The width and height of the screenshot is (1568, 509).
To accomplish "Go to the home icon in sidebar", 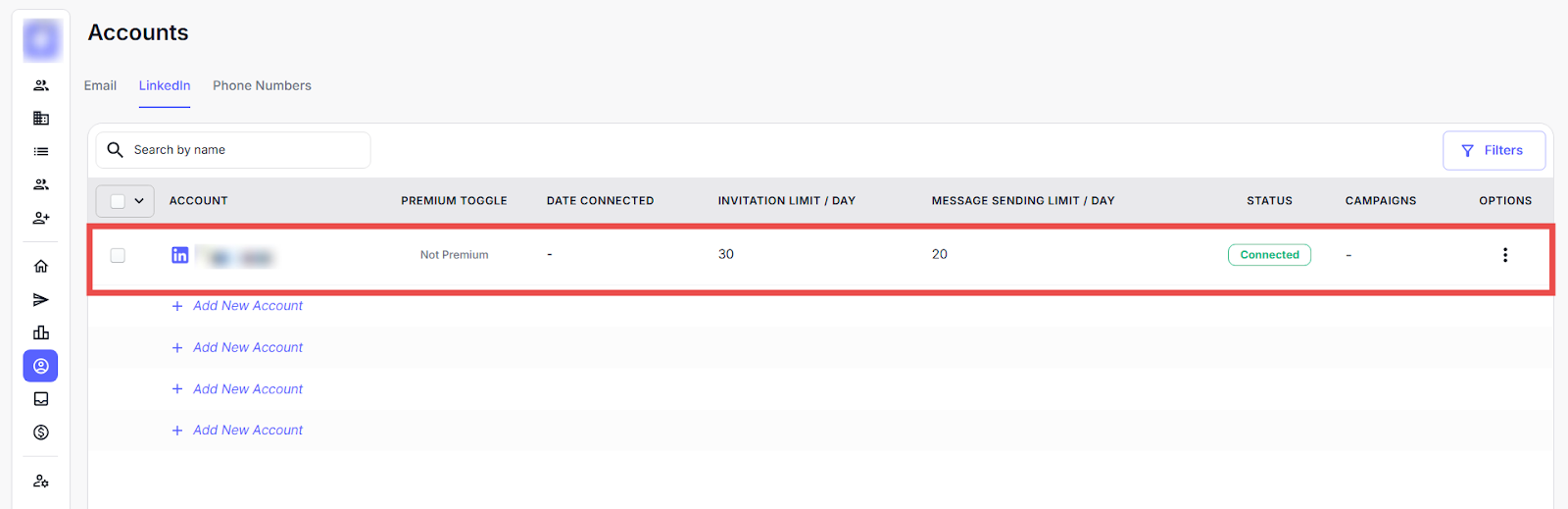I will coord(41,267).
